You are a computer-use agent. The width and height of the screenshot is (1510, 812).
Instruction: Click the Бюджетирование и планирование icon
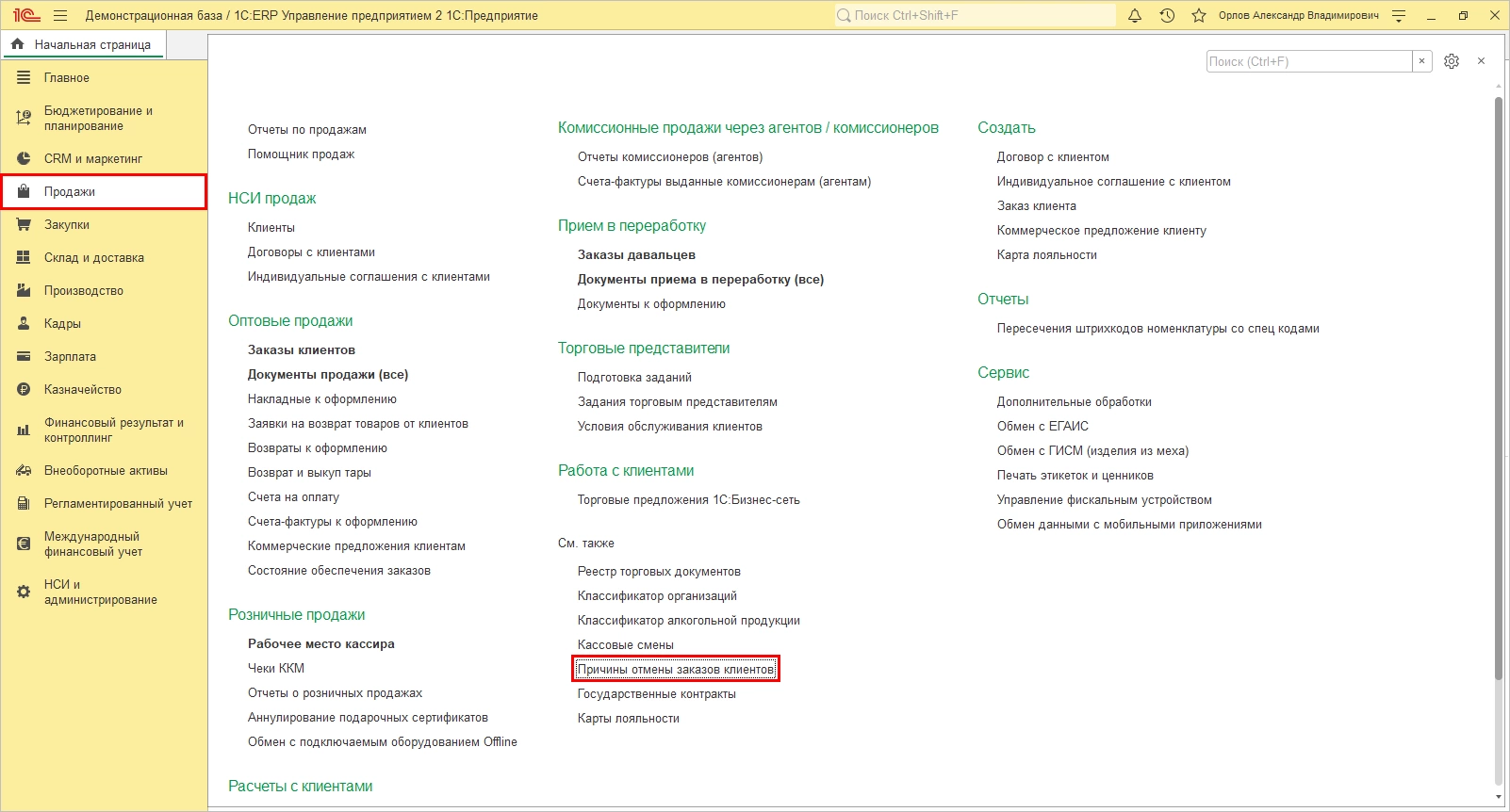click(24, 118)
